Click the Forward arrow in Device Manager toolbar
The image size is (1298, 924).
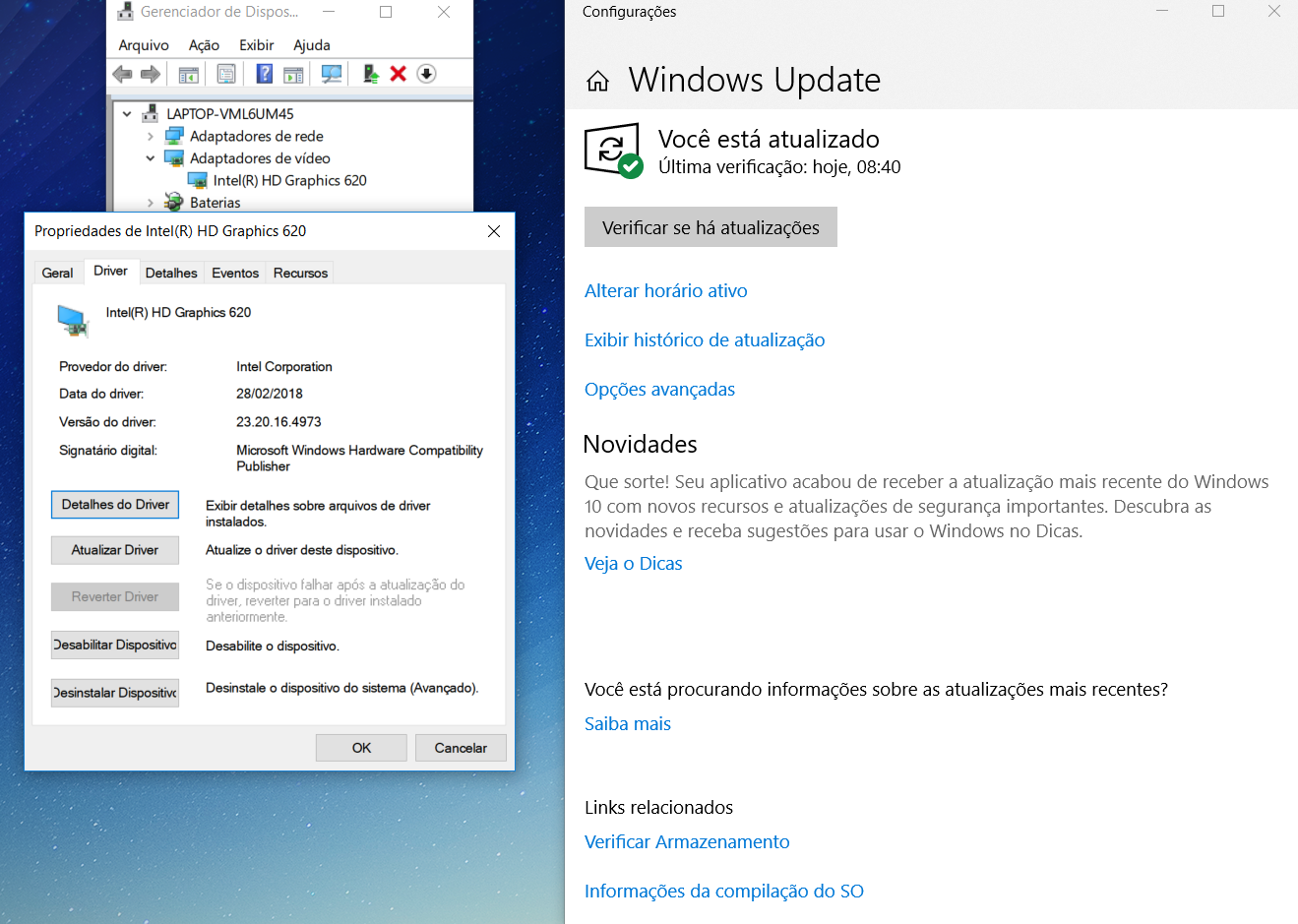click(151, 74)
